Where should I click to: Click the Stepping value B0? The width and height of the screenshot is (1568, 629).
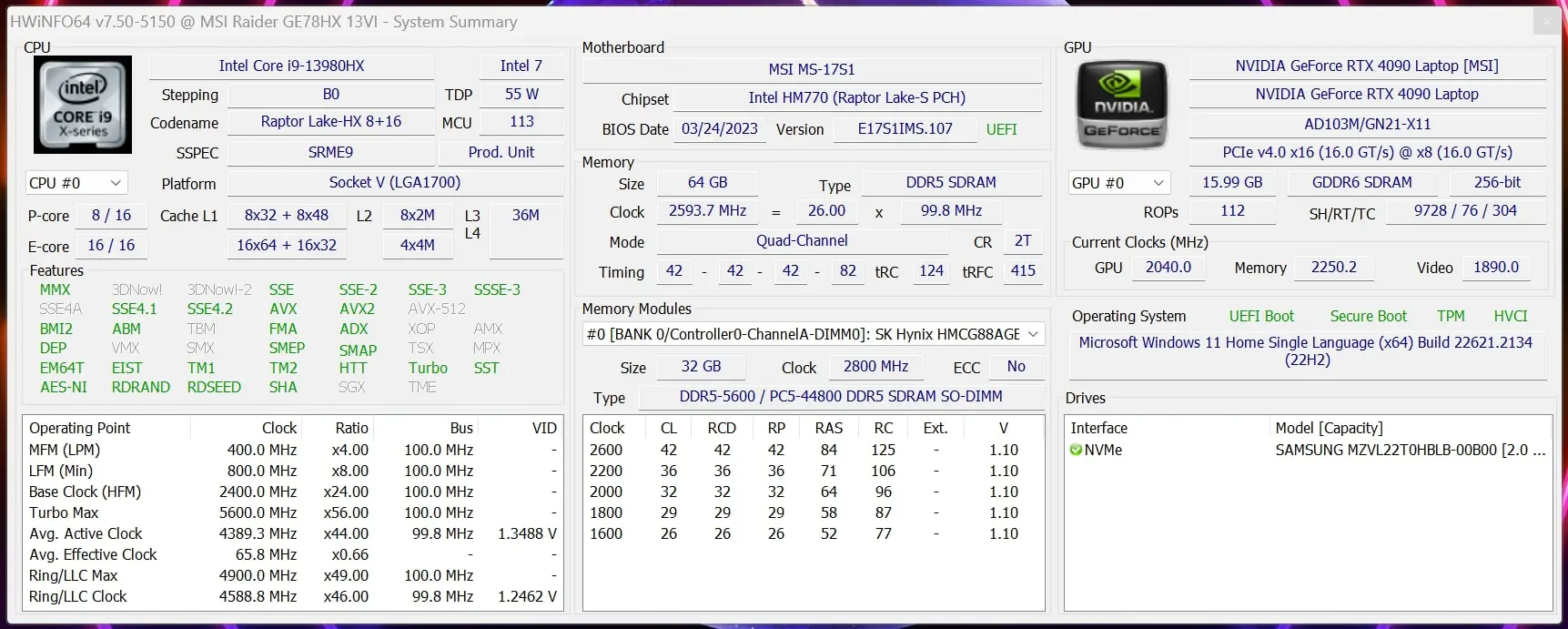[x=330, y=94]
